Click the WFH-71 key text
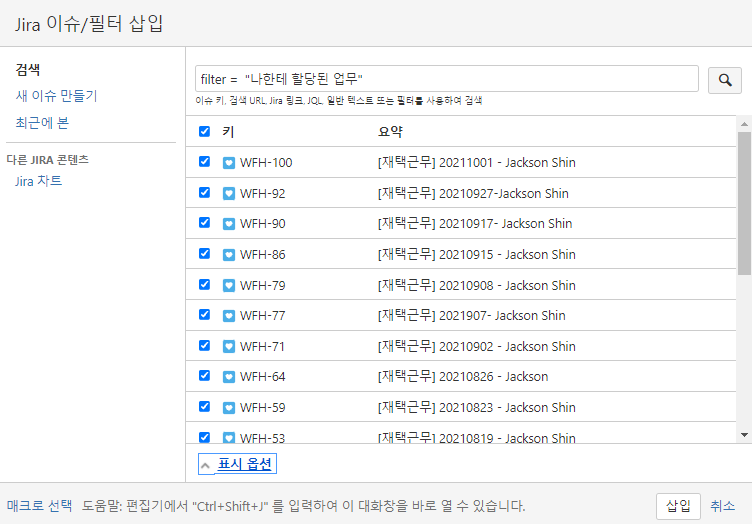Image resolution: width=752 pixels, height=524 pixels. pyautogui.click(x=262, y=347)
